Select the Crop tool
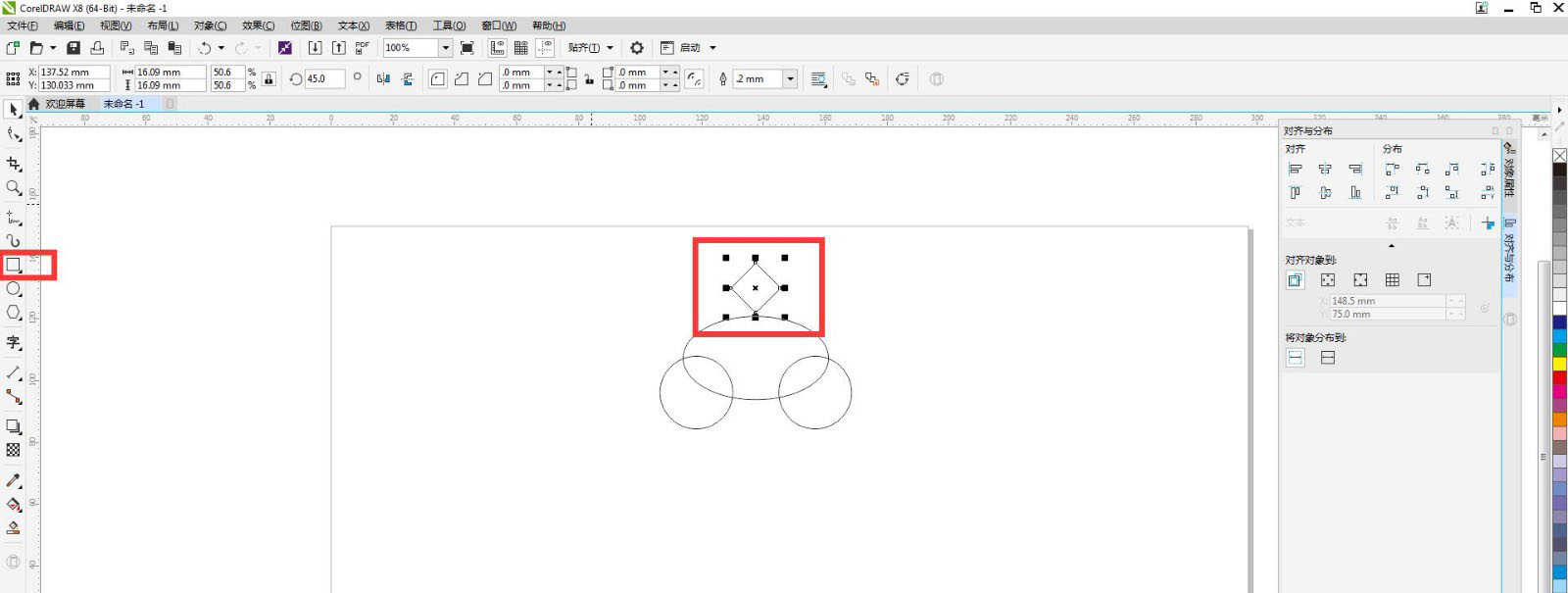The image size is (1568, 593). coord(14,164)
